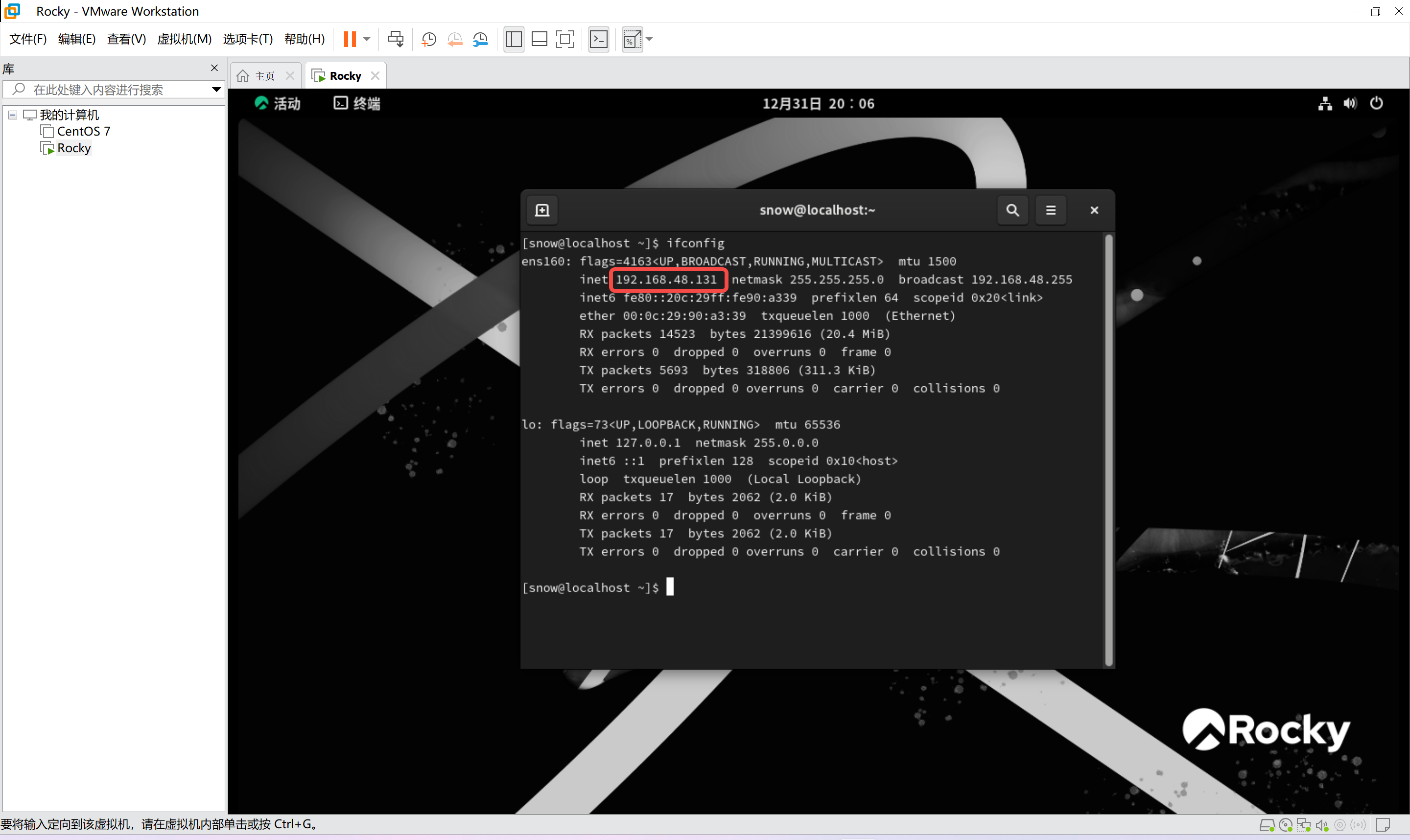Screen dimensions: 1410x840
Task: Open the console view terminal icon
Action: 598,39
